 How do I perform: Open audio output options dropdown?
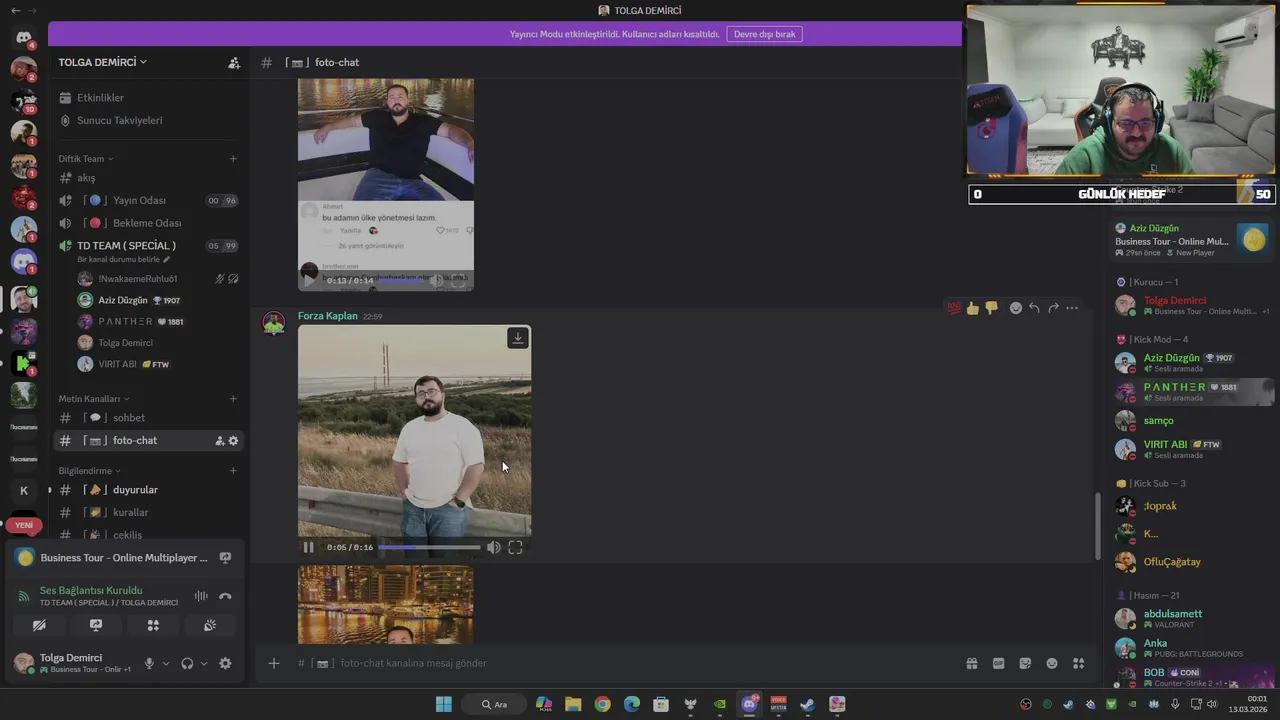click(204, 663)
